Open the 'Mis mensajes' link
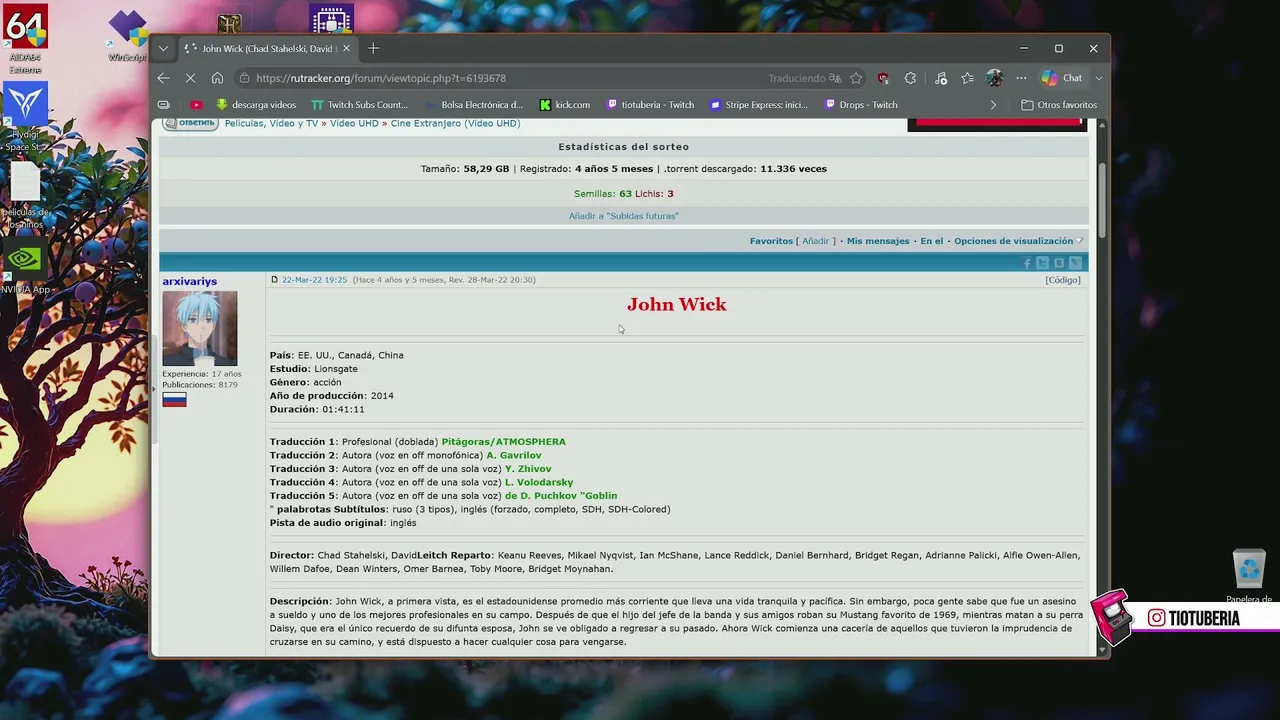This screenshot has width=1280, height=720. (878, 241)
